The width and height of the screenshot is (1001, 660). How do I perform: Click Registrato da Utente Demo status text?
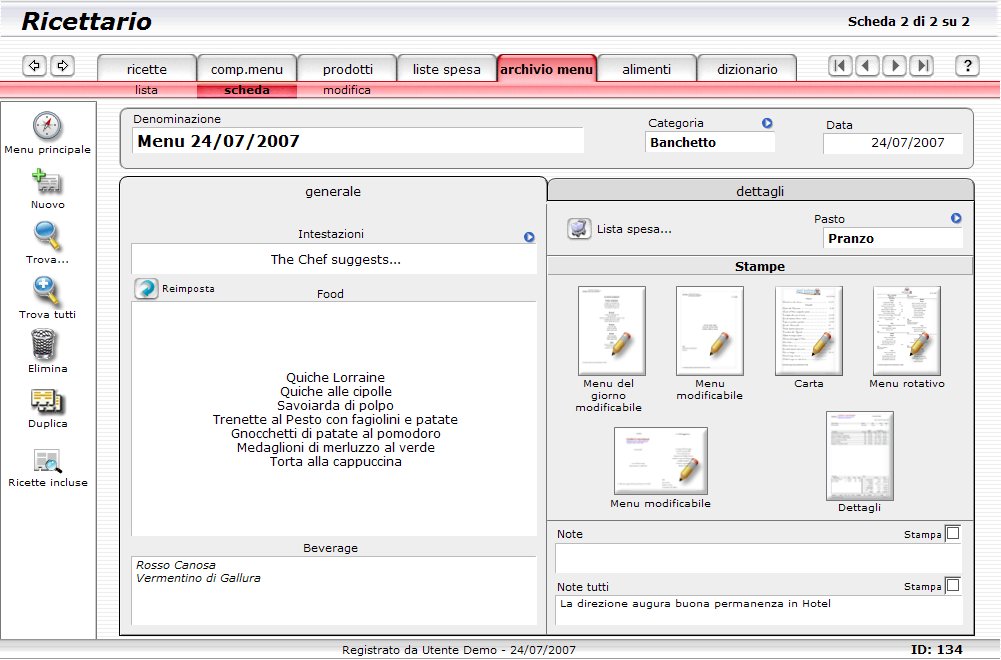coord(458,650)
